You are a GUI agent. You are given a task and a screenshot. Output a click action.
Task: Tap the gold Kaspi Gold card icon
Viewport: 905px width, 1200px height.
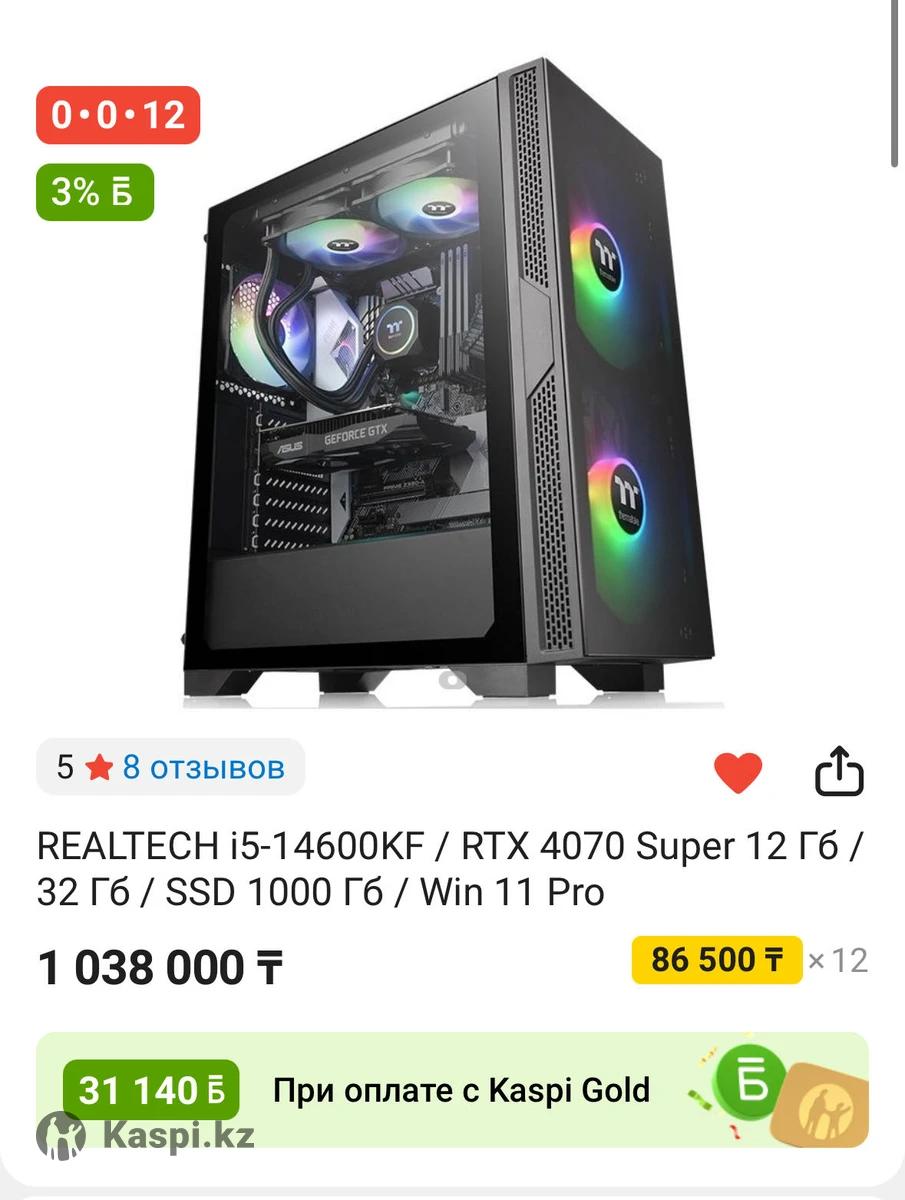point(818,1104)
